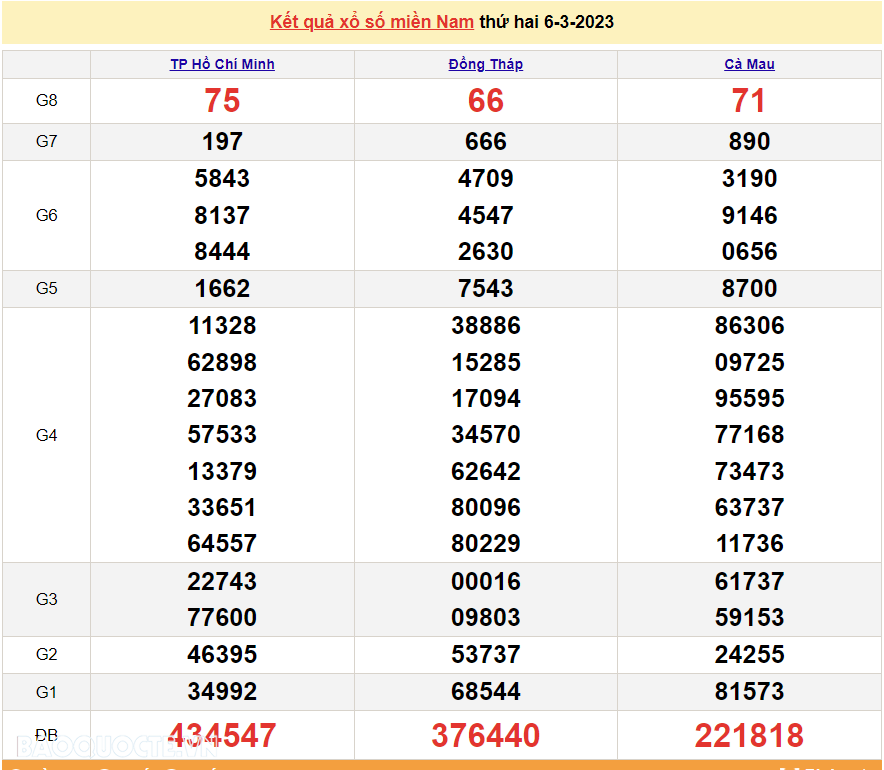The height and width of the screenshot is (770, 884).
Task: Select G5 result 7543
Action: coord(486,289)
